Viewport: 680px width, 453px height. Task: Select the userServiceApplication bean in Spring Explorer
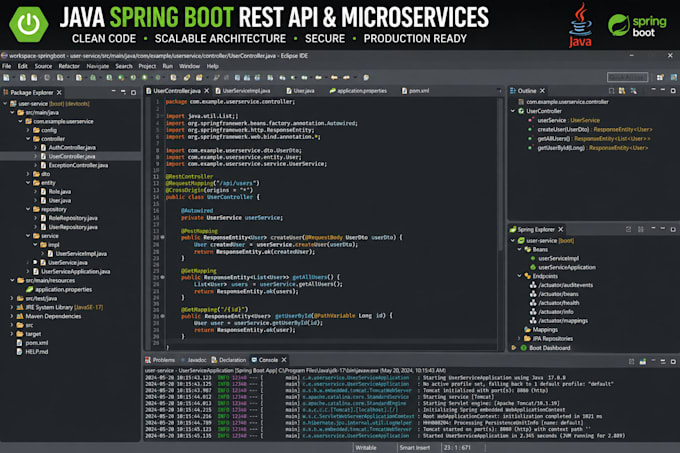click(566, 267)
